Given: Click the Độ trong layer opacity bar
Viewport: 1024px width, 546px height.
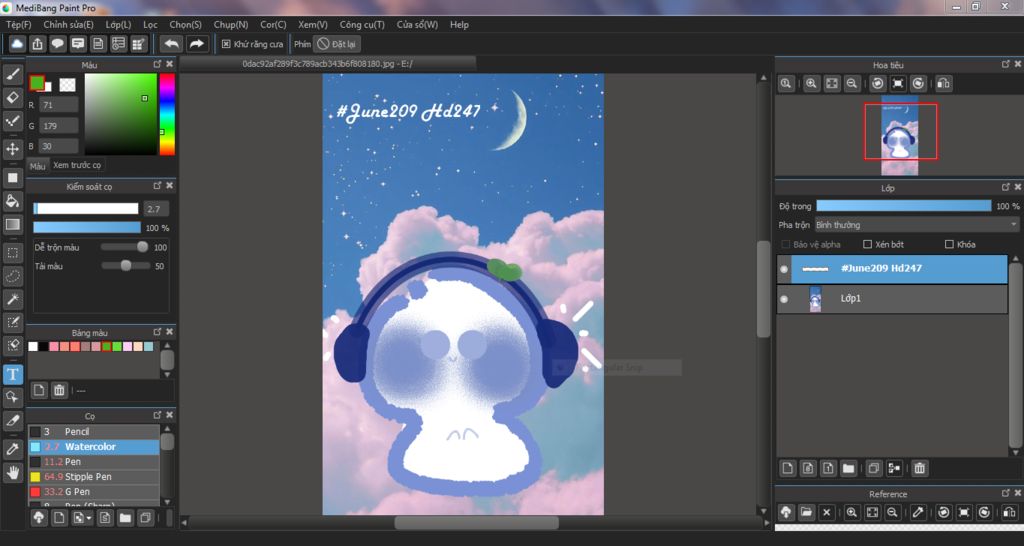Looking at the screenshot, I should 904,206.
